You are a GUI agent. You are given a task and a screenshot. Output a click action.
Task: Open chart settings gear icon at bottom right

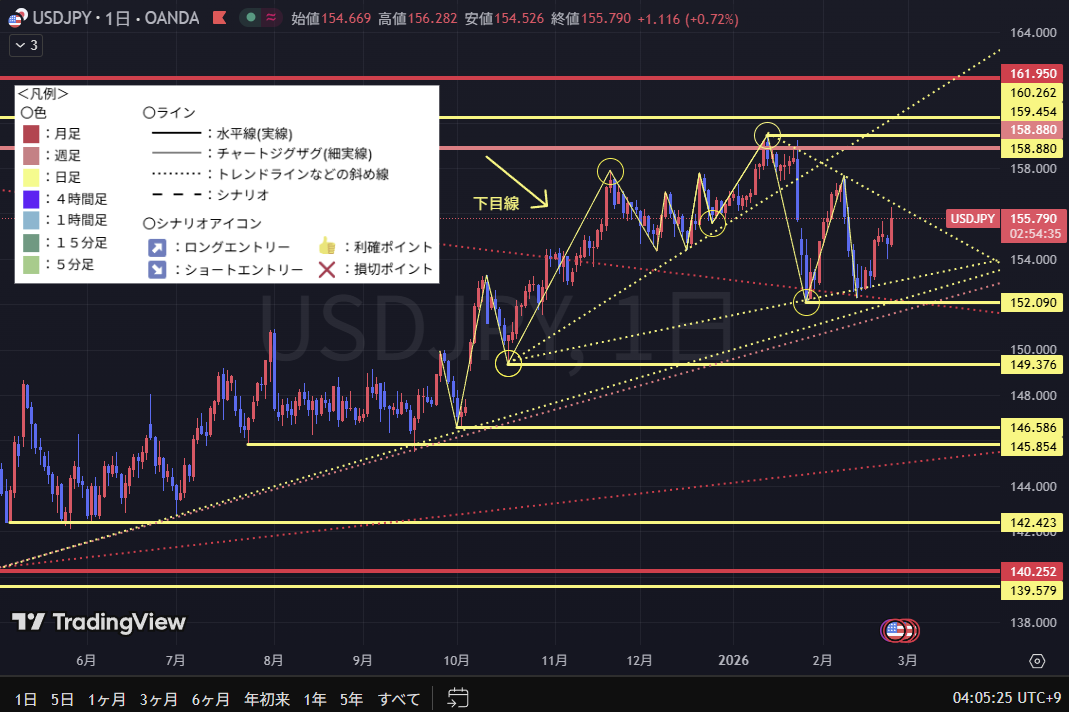(x=1037, y=661)
